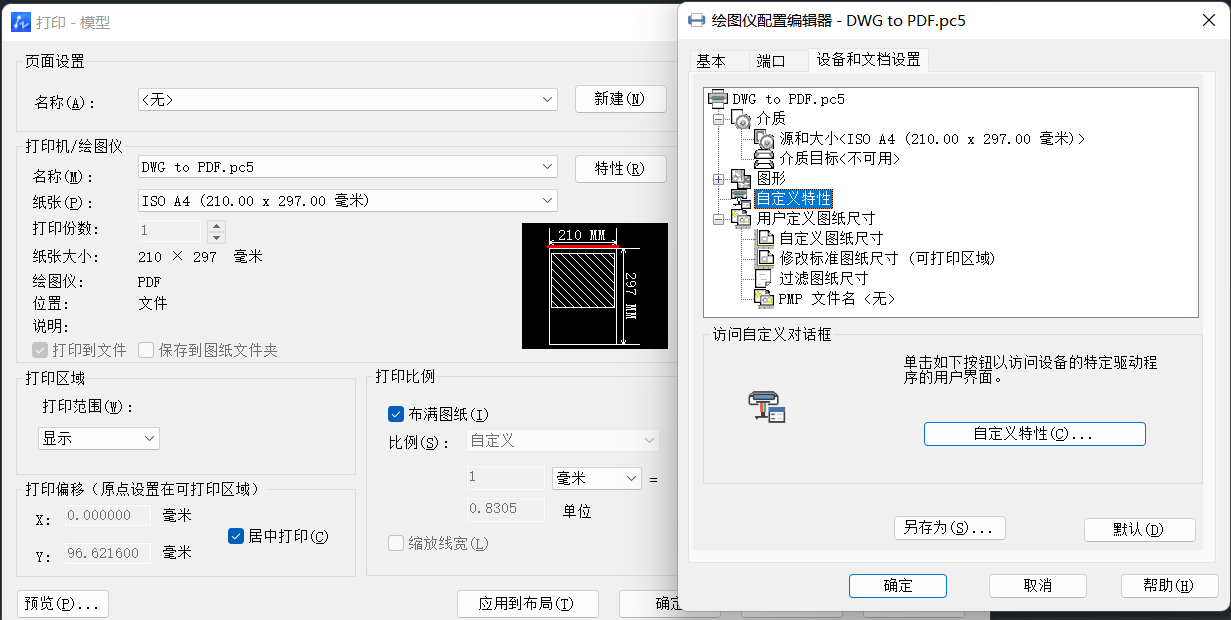The height and width of the screenshot is (620, 1231).
Task: Collapse the 用户定义图纸尺寸 tree node
Action: click(x=718, y=218)
